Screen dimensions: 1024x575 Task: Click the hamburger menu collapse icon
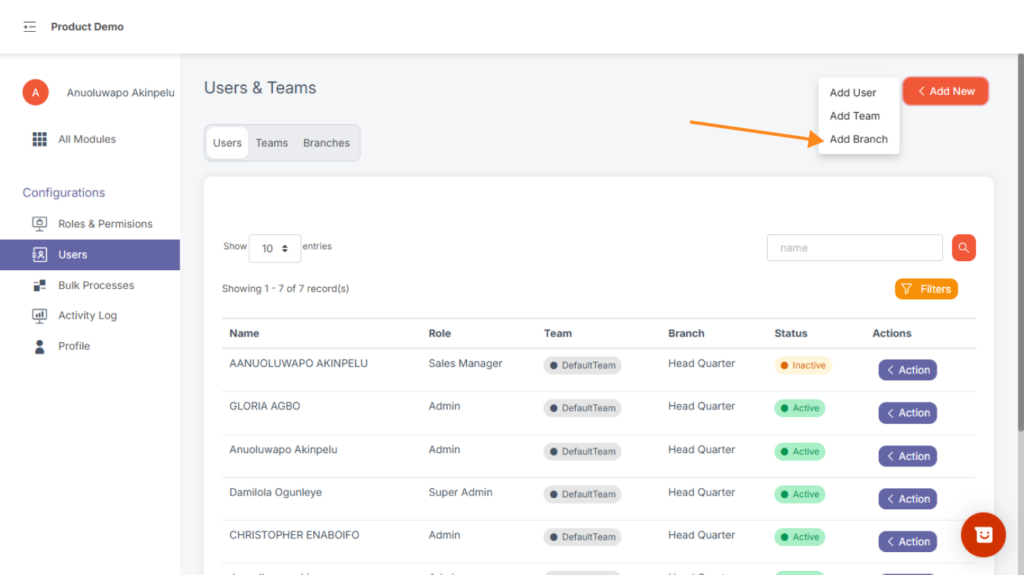(x=30, y=27)
